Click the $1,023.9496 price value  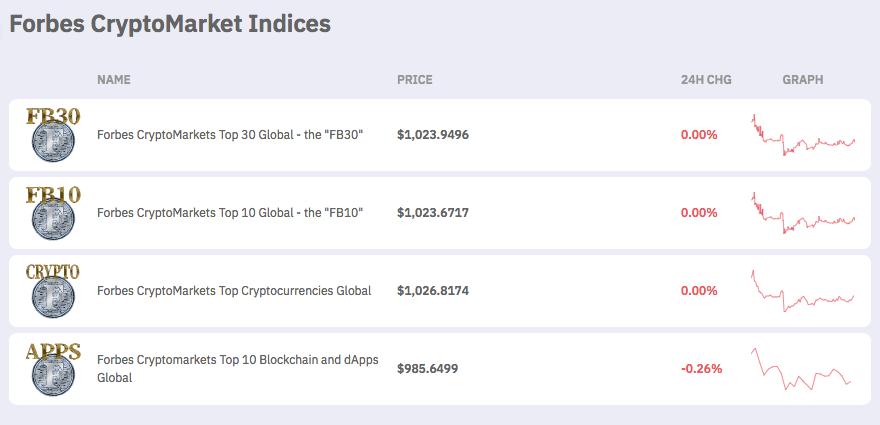pyautogui.click(x=433, y=134)
